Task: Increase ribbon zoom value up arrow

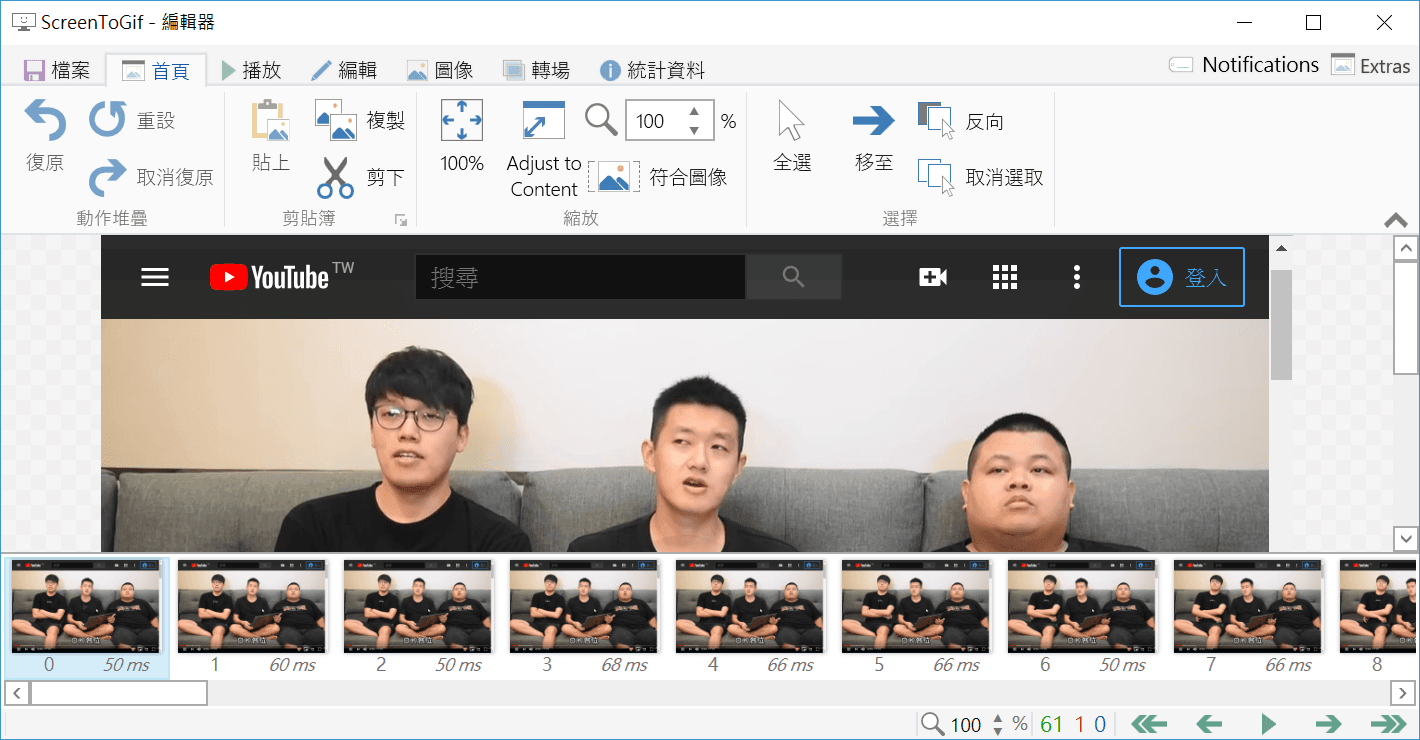Action: (694, 112)
